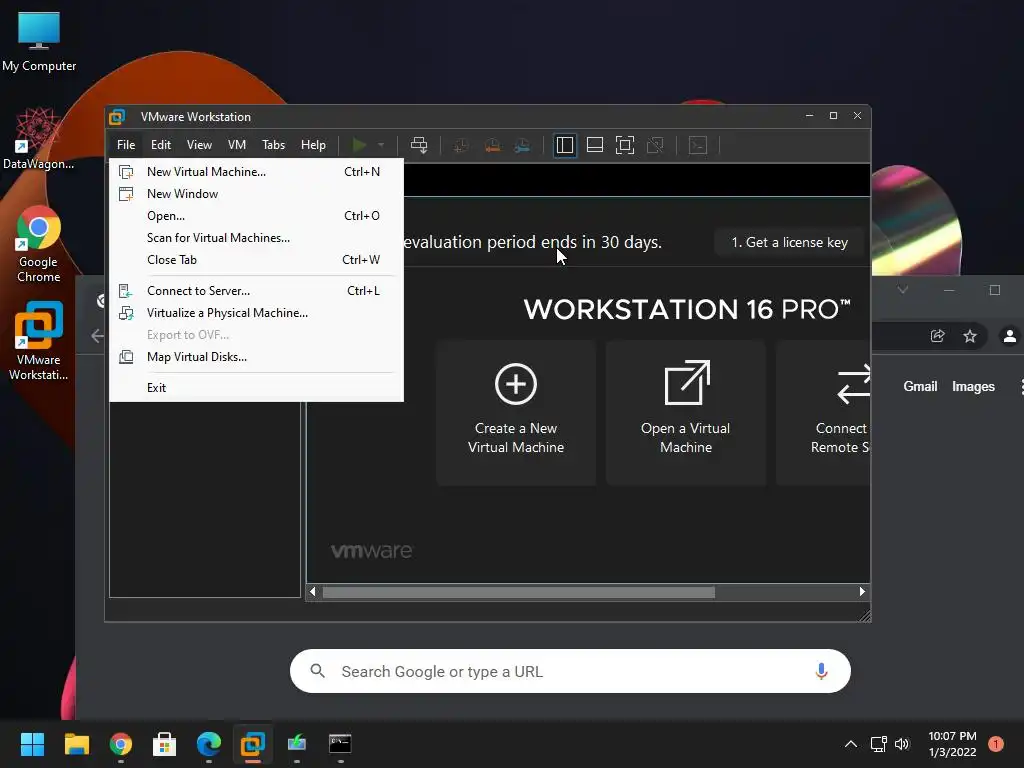Open the VM menu

pos(237,145)
